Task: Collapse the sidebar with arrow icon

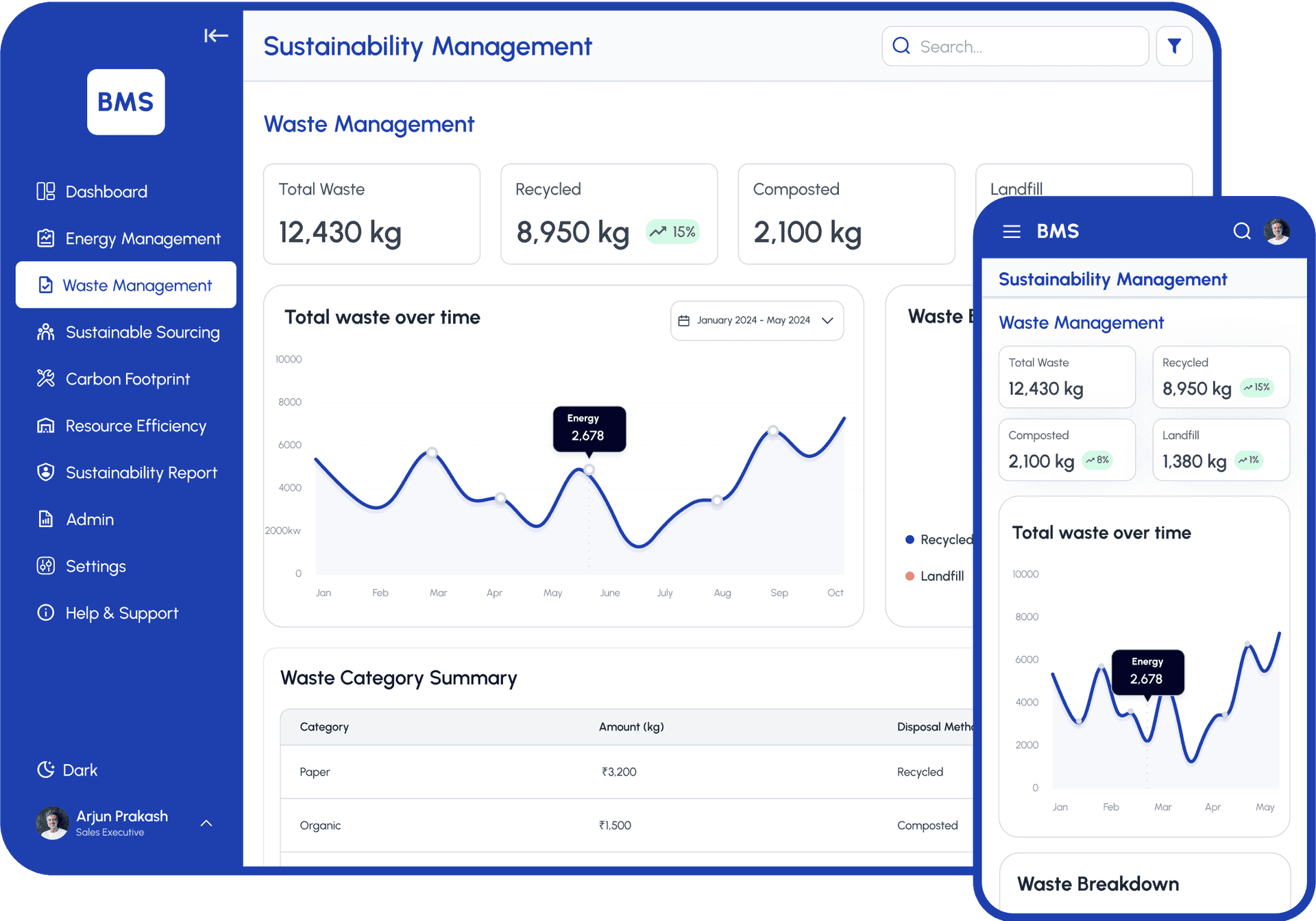Action: point(215,36)
